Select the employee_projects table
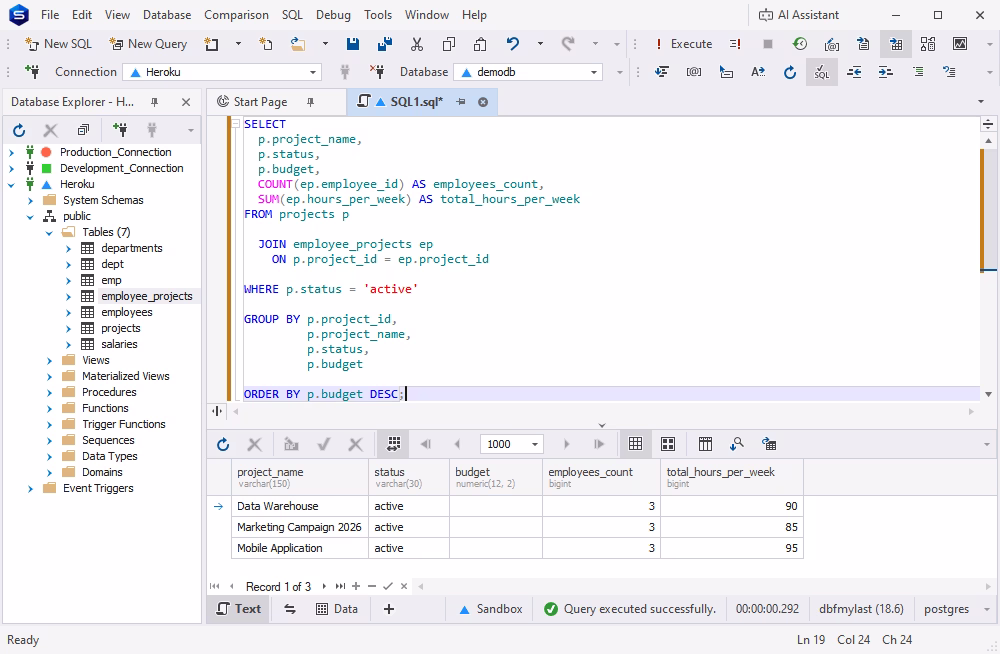1000x654 pixels. [x=147, y=297]
